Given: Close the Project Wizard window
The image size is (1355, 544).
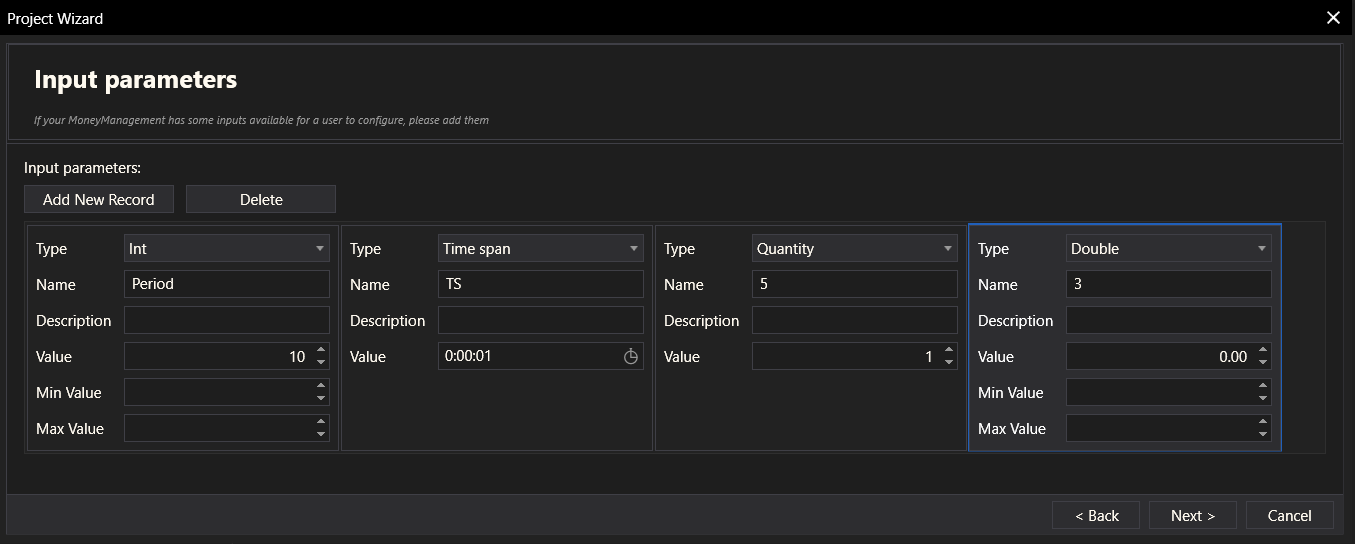Looking at the screenshot, I should tap(1332, 18).
